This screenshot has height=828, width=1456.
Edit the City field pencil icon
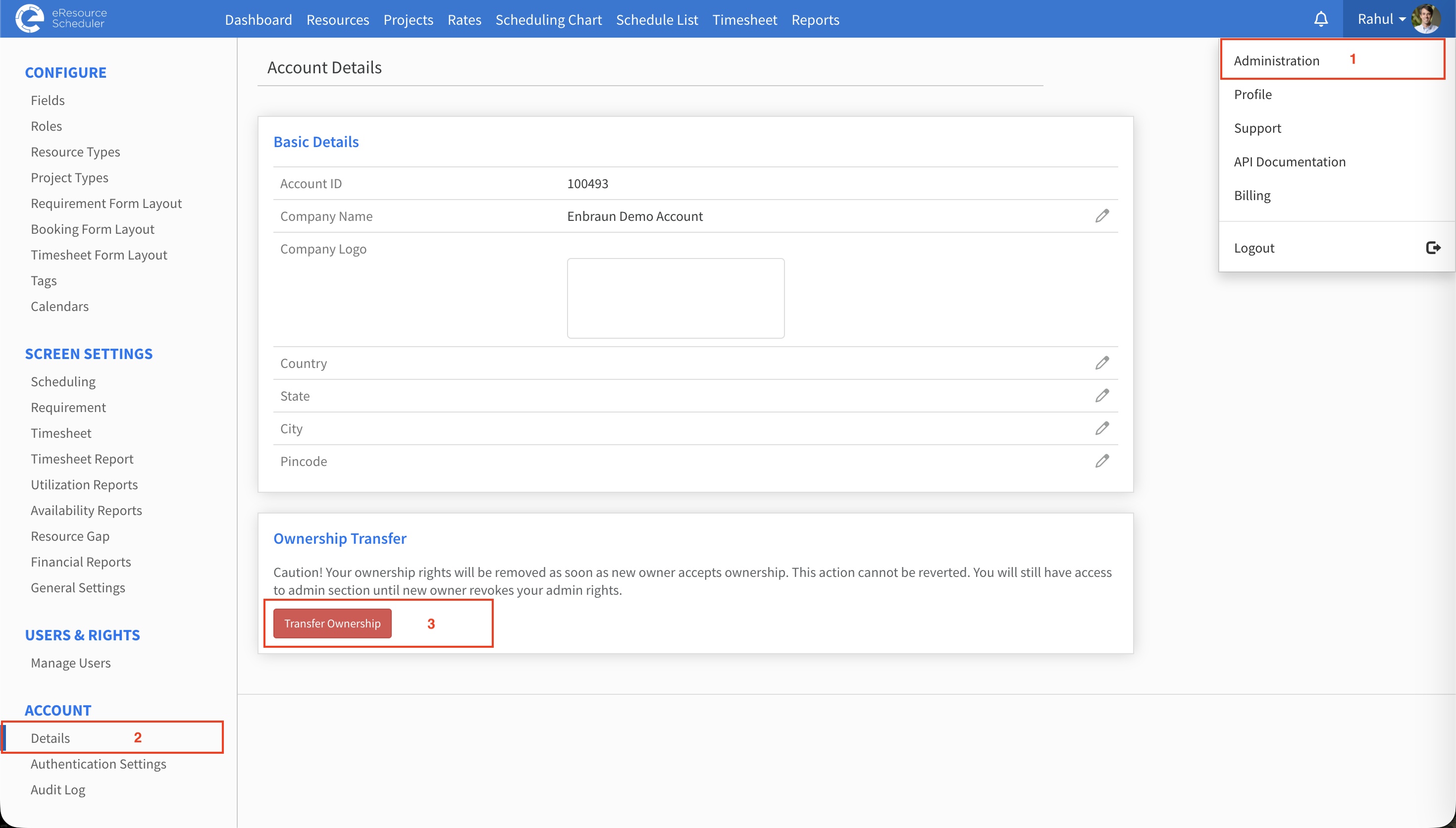pos(1102,429)
